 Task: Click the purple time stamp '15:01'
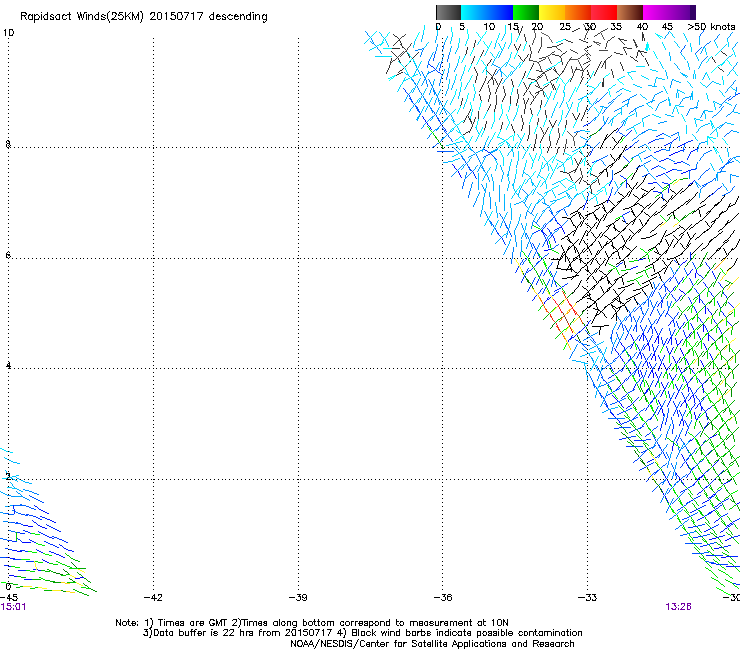tap(13, 607)
